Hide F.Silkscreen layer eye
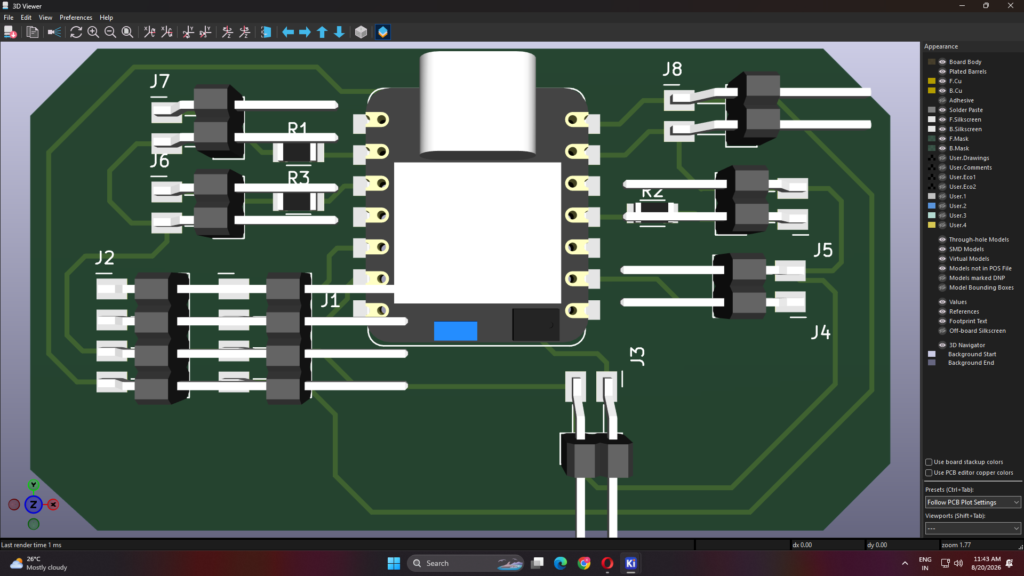This screenshot has width=1024, height=576. click(x=942, y=120)
